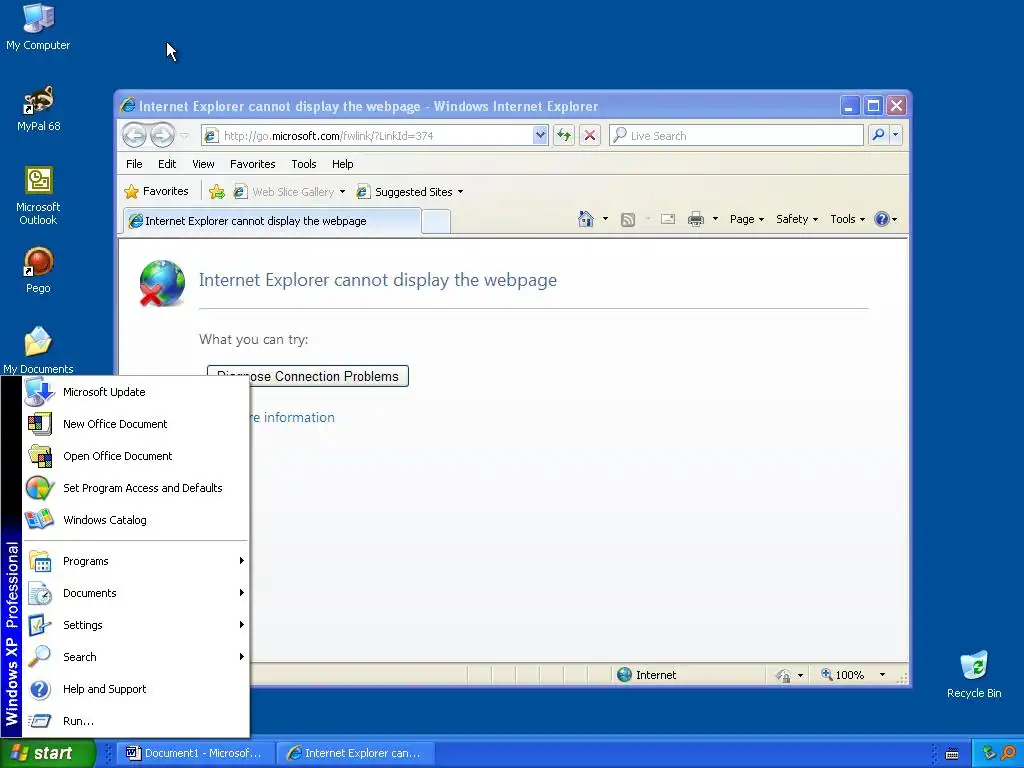Open the zoom level 100% dropdown arrow
1024x768 pixels.
point(882,675)
